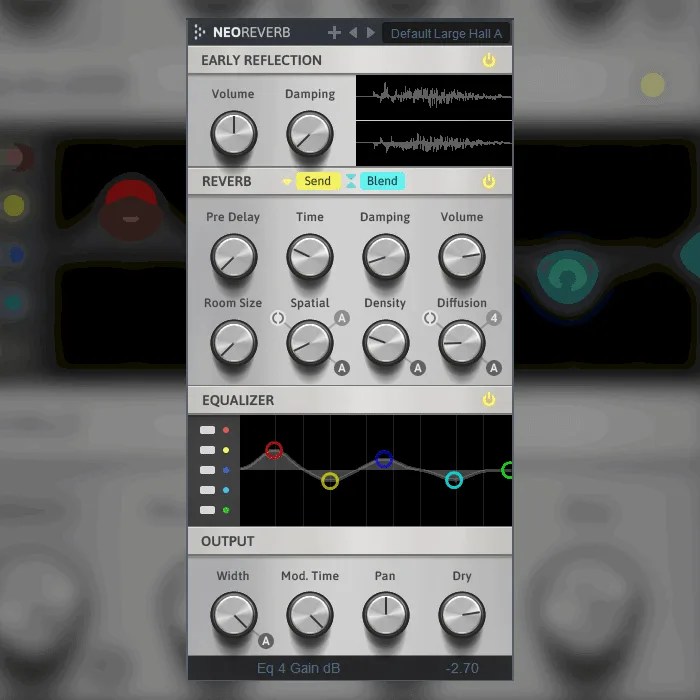Click the Mod. Time knob
Screen dimensions: 700x700
pyautogui.click(x=309, y=614)
